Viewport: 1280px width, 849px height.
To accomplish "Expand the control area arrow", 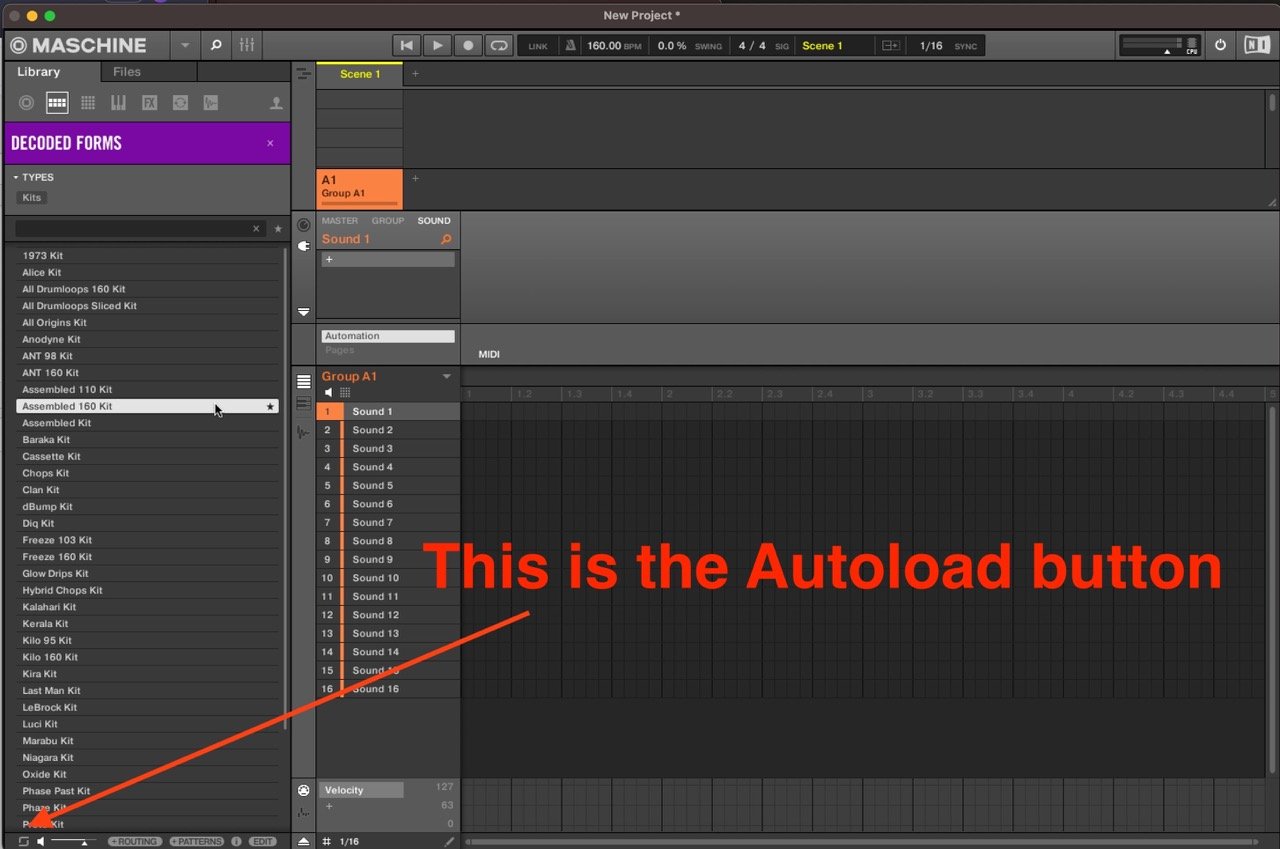I will pyautogui.click(x=304, y=312).
